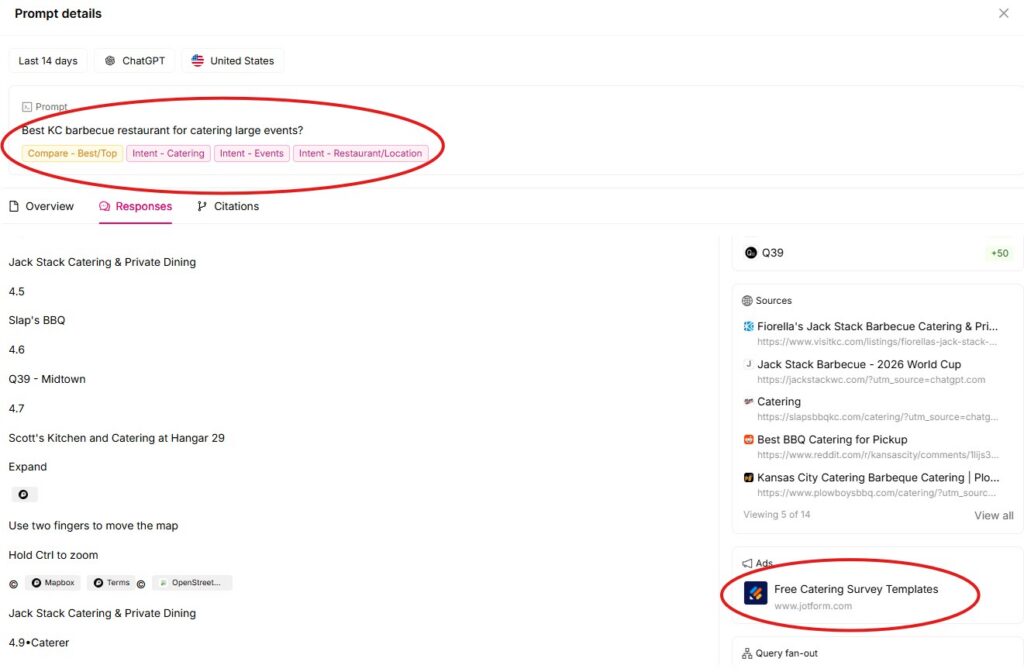Click the Jotform ad logo icon

756,593
